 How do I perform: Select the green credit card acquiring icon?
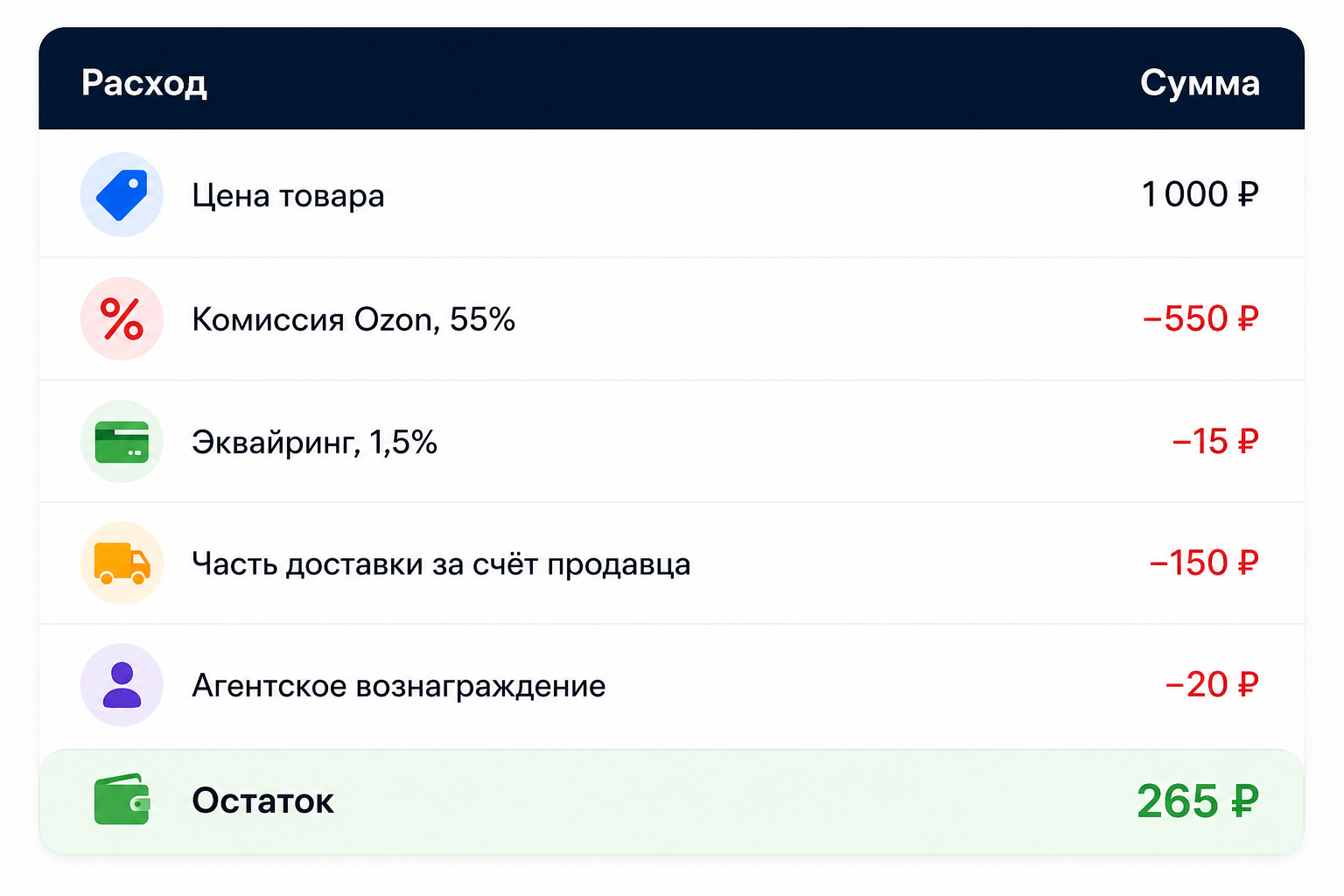point(122,442)
